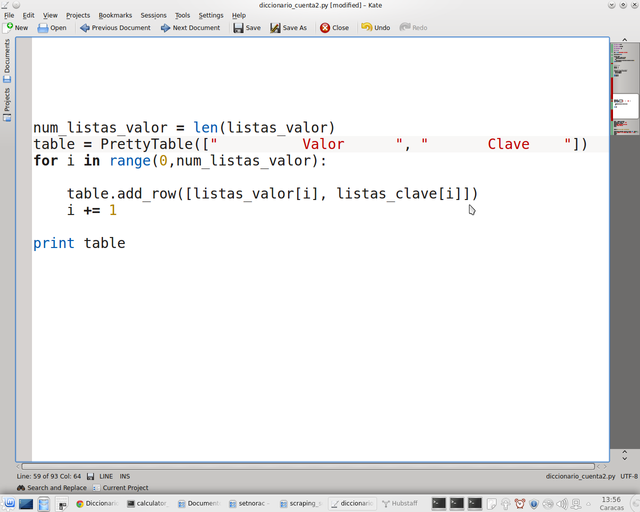The height and width of the screenshot is (512, 640).
Task: Open the file manager launcher in taskbar
Action: point(44,504)
